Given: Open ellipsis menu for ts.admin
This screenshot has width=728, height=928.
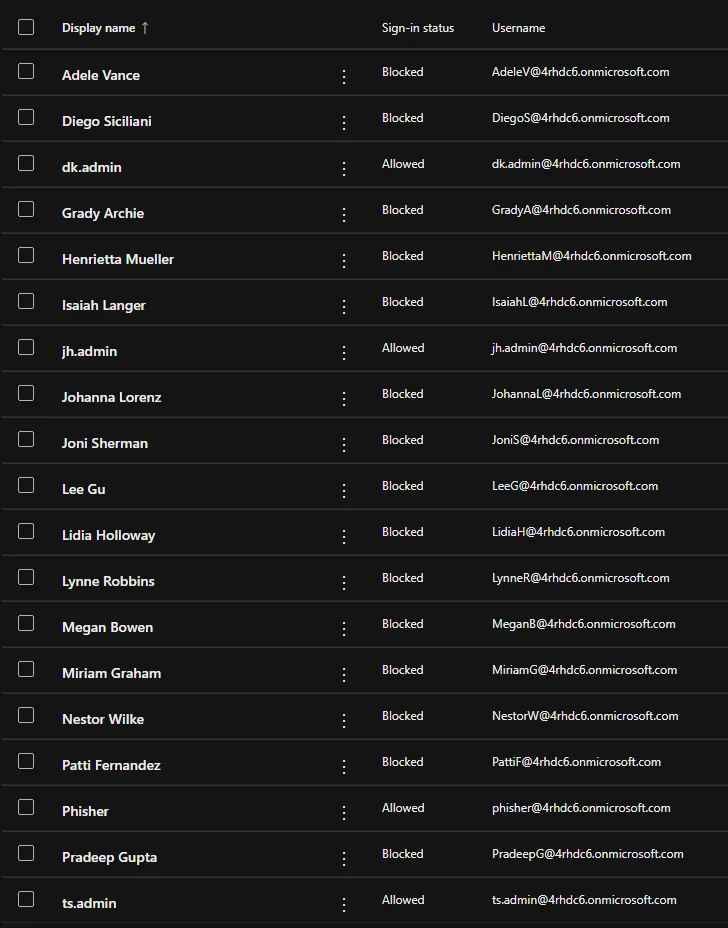Looking at the screenshot, I should 344,904.
